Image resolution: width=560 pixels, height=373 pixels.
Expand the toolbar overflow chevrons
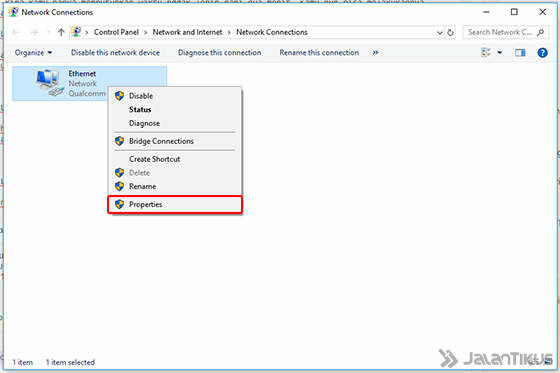pyautogui.click(x=375, y=53)
